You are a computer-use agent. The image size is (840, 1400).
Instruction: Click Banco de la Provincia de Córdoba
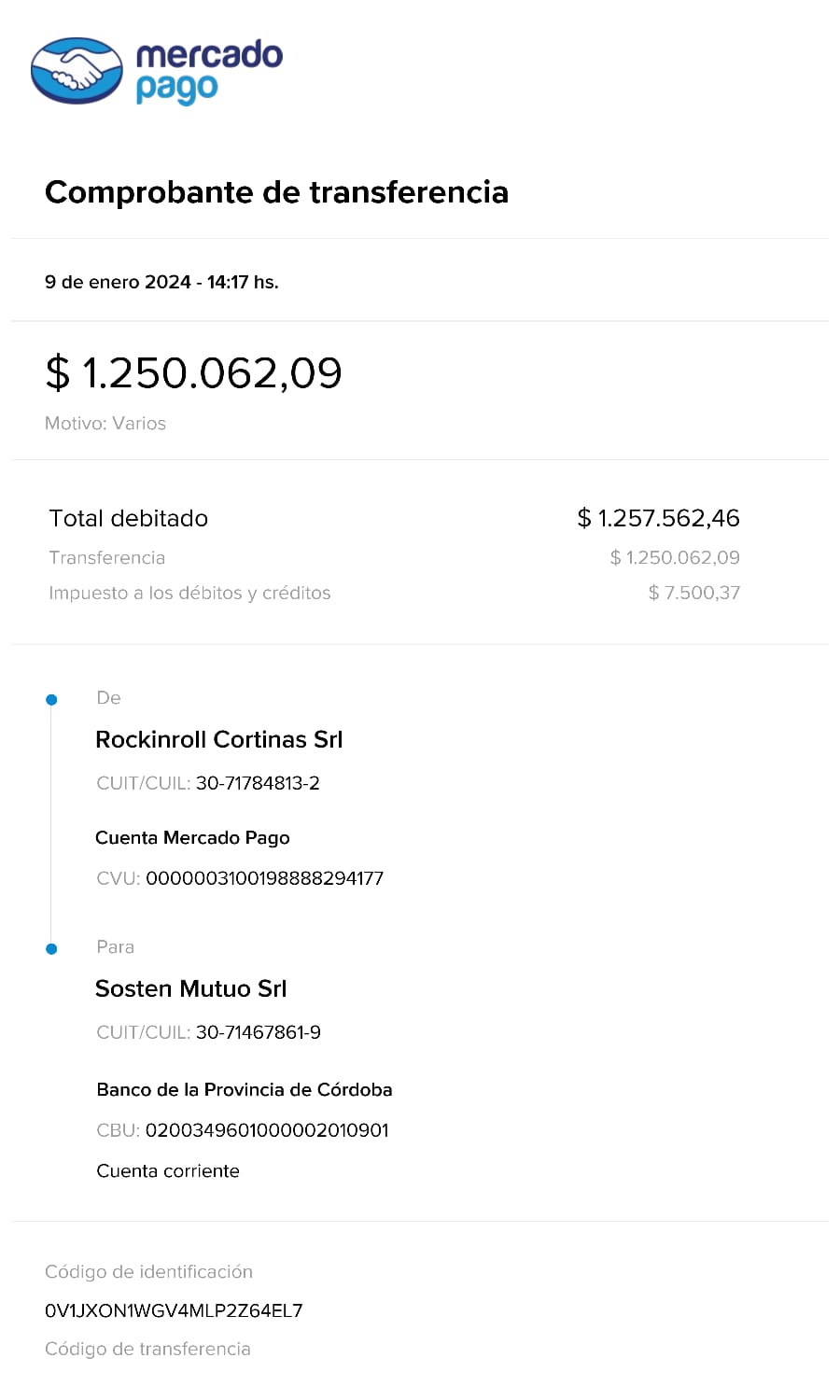[x=245, y=1090]
